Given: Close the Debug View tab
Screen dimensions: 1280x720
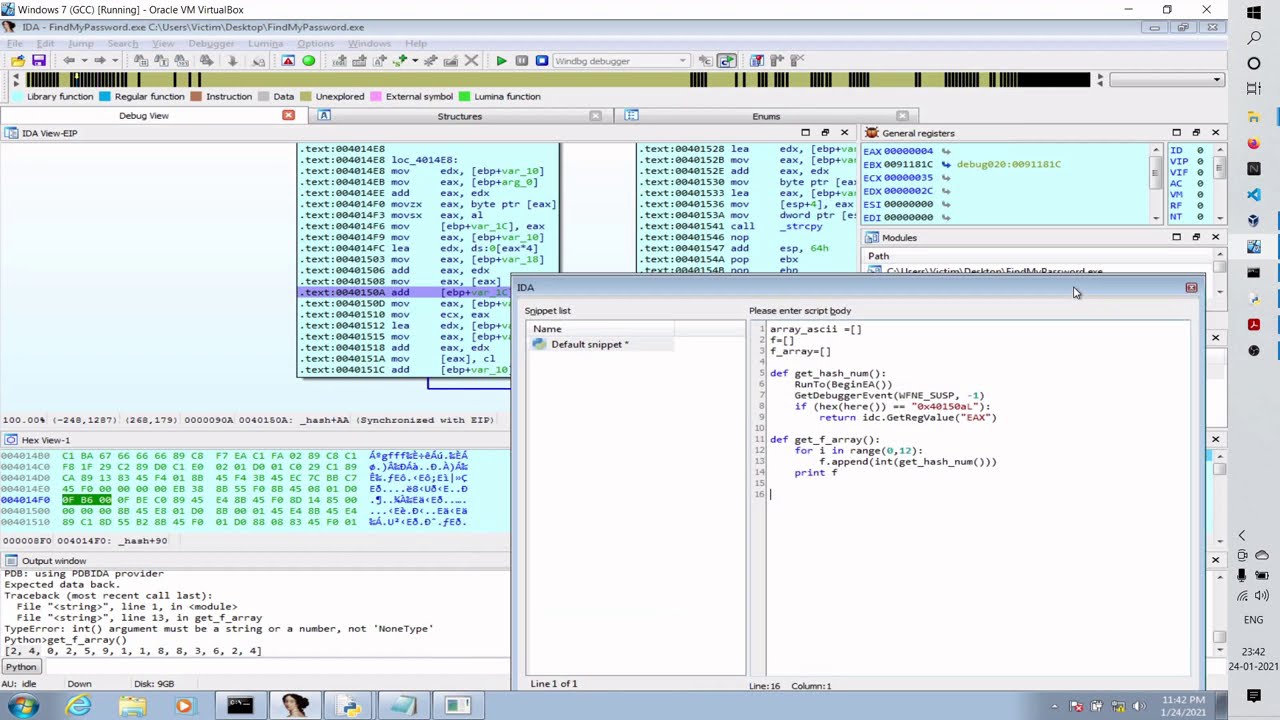Looking at the screenshot, I should 288,115.
